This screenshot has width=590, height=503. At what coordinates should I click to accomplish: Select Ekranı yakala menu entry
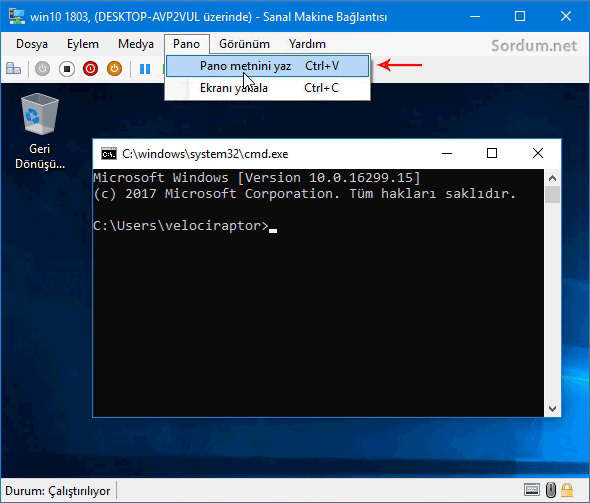[268, 88]
